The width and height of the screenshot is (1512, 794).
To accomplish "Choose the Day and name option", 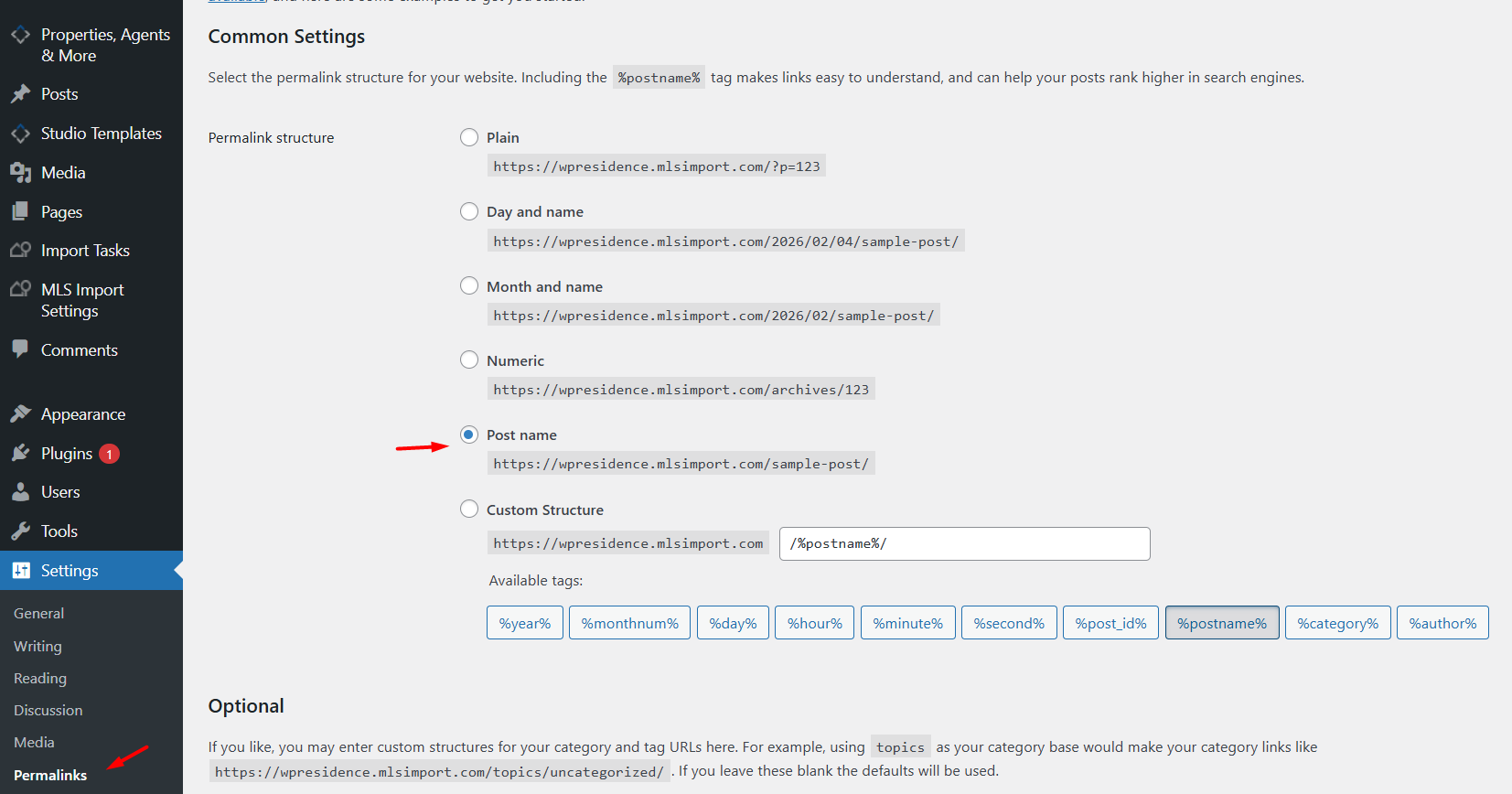I will [469, 211].
